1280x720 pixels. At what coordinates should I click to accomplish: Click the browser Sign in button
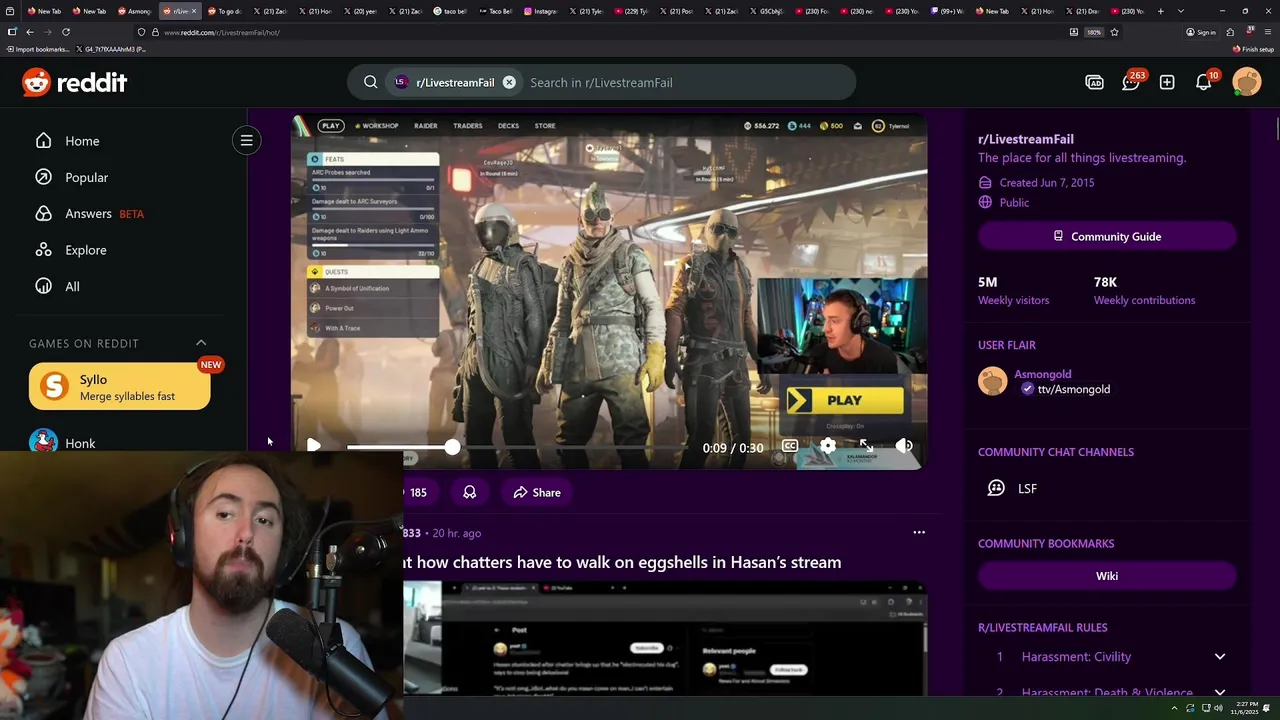pos(1200,32)
